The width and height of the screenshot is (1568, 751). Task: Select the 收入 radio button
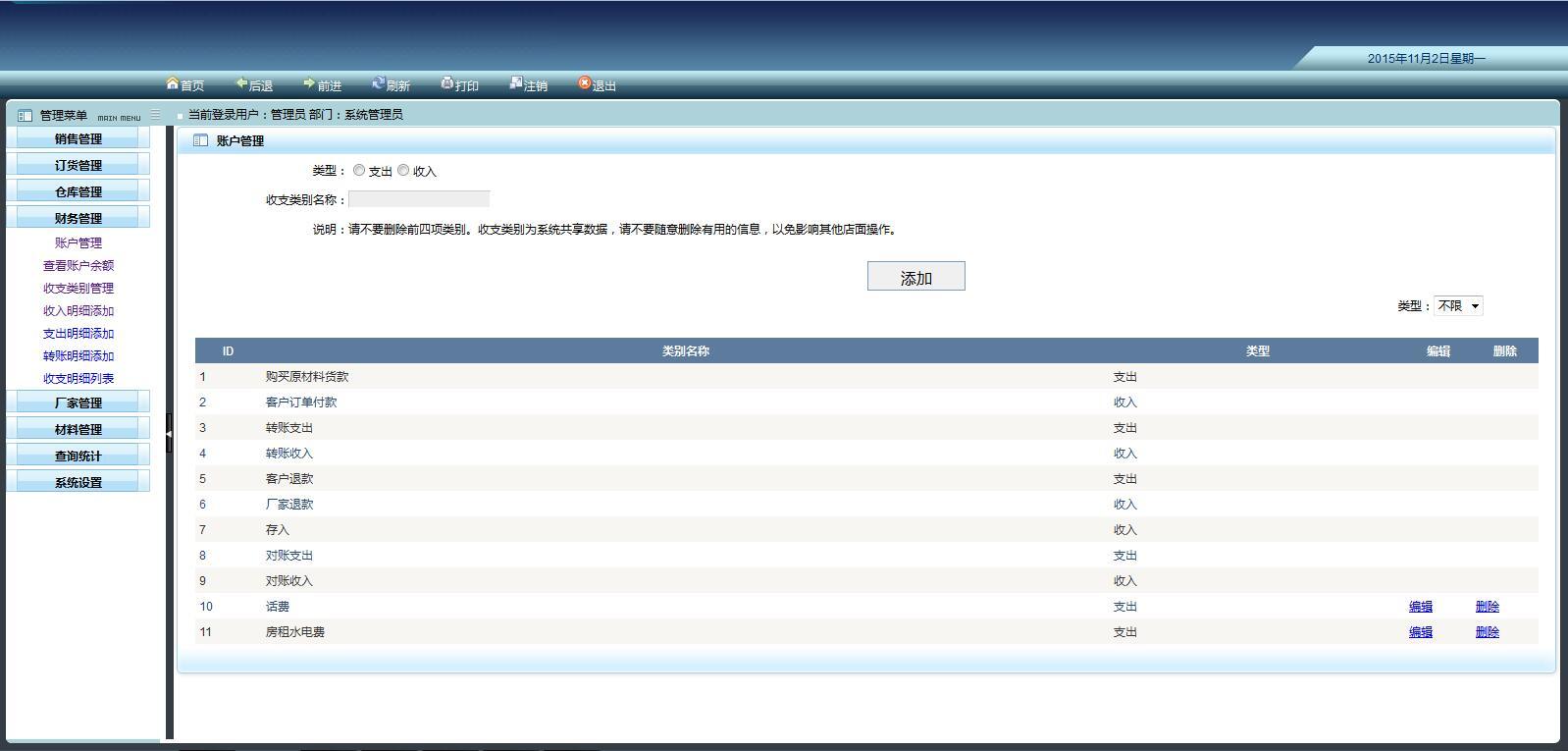(403, 171)
